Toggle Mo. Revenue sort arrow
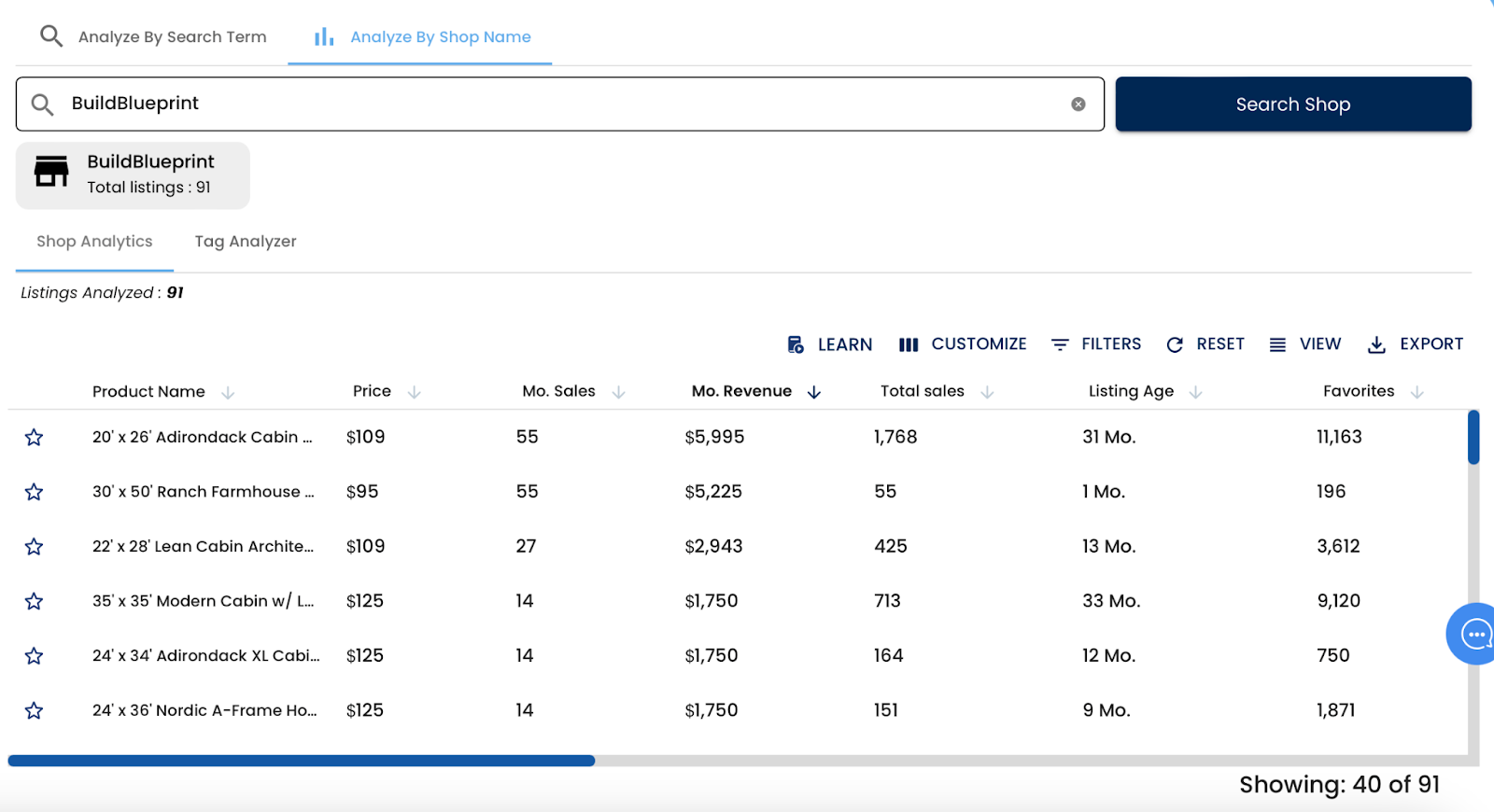Viewport: 1494px width, 812px height. [814, 392]
